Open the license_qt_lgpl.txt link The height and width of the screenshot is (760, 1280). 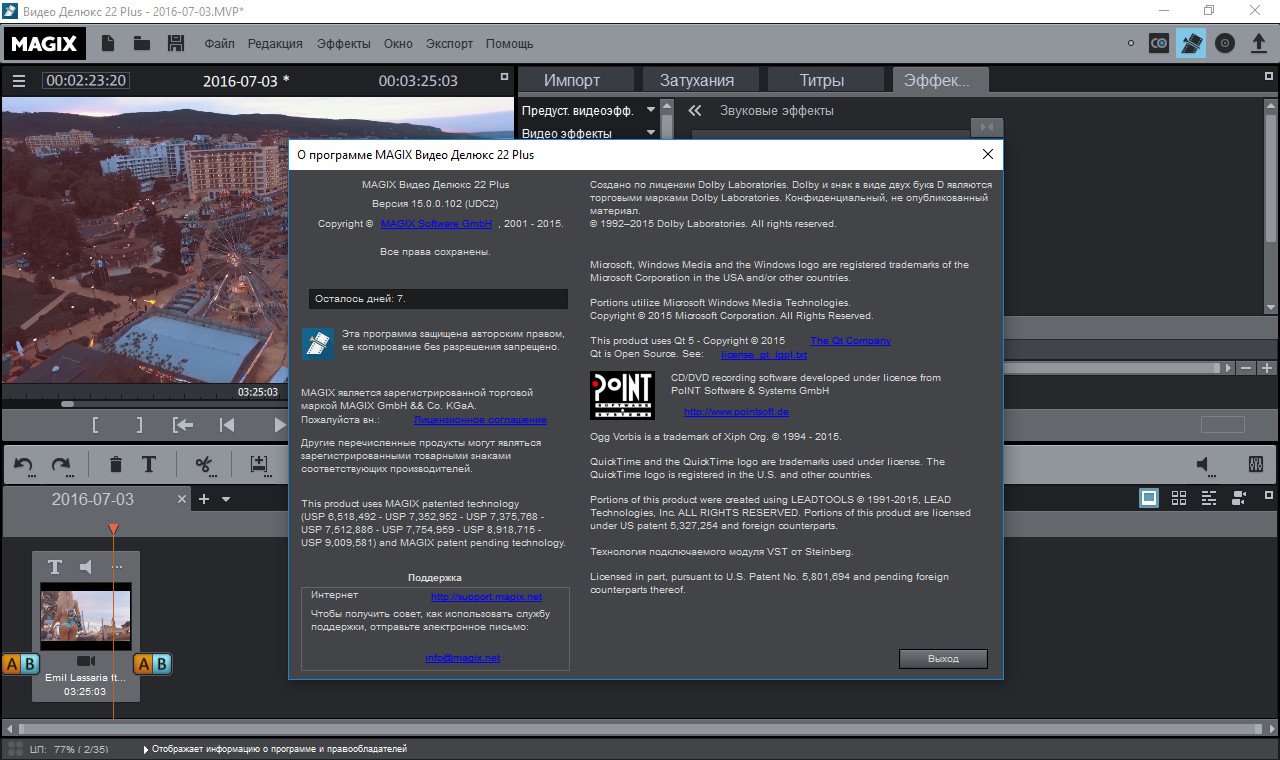click(x=764, y=355)
